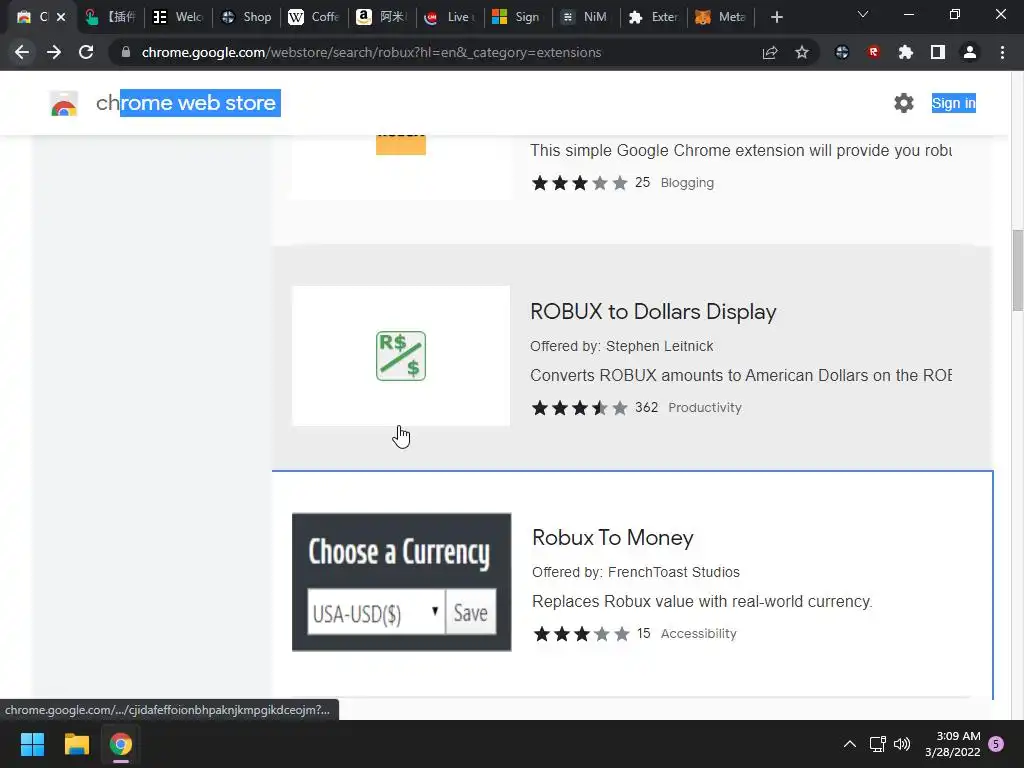Open File Explorer from the taskbar
This screenshot has height=768, width=1024.
76,744
